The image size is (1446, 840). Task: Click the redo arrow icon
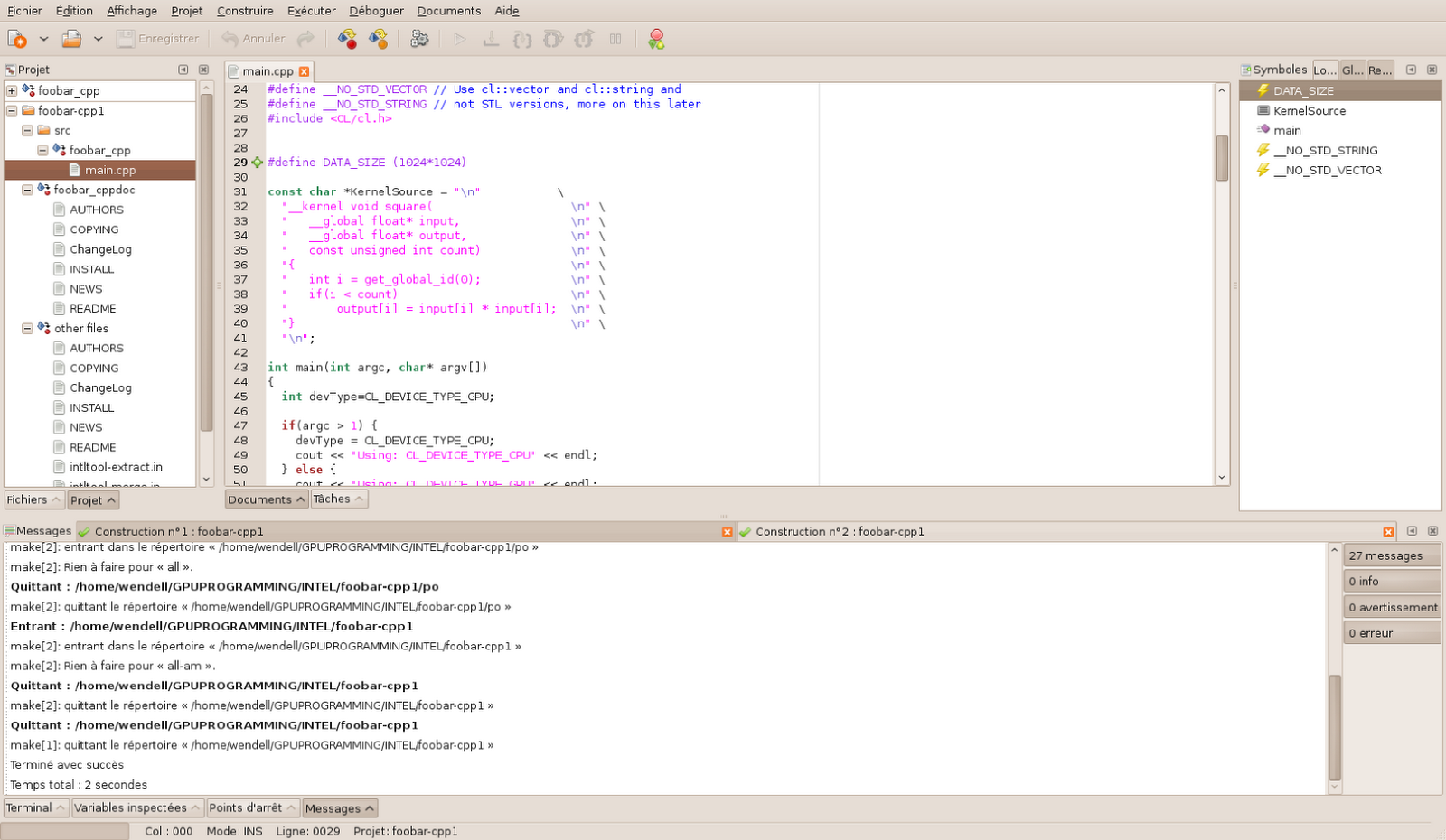(307, 39)
